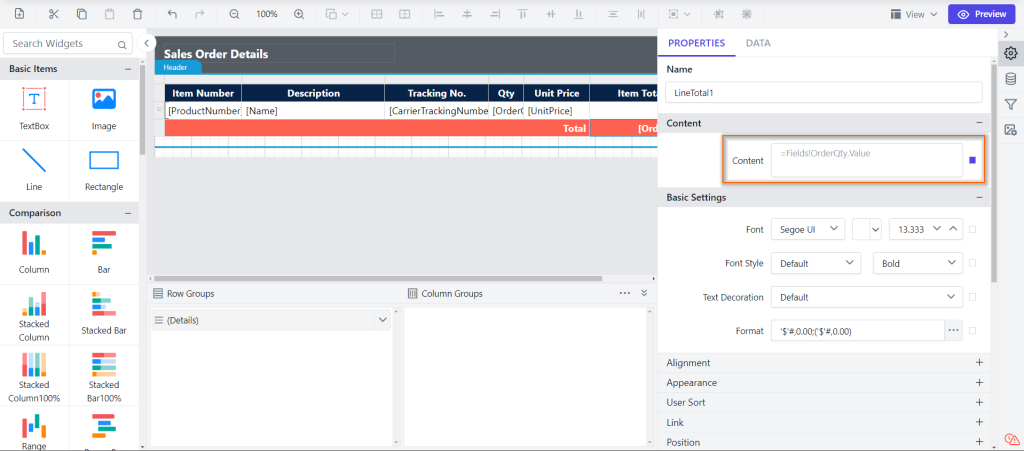The image size is (1024, 451).
Task: Expand the Appearance section
Action: [979, 382]
